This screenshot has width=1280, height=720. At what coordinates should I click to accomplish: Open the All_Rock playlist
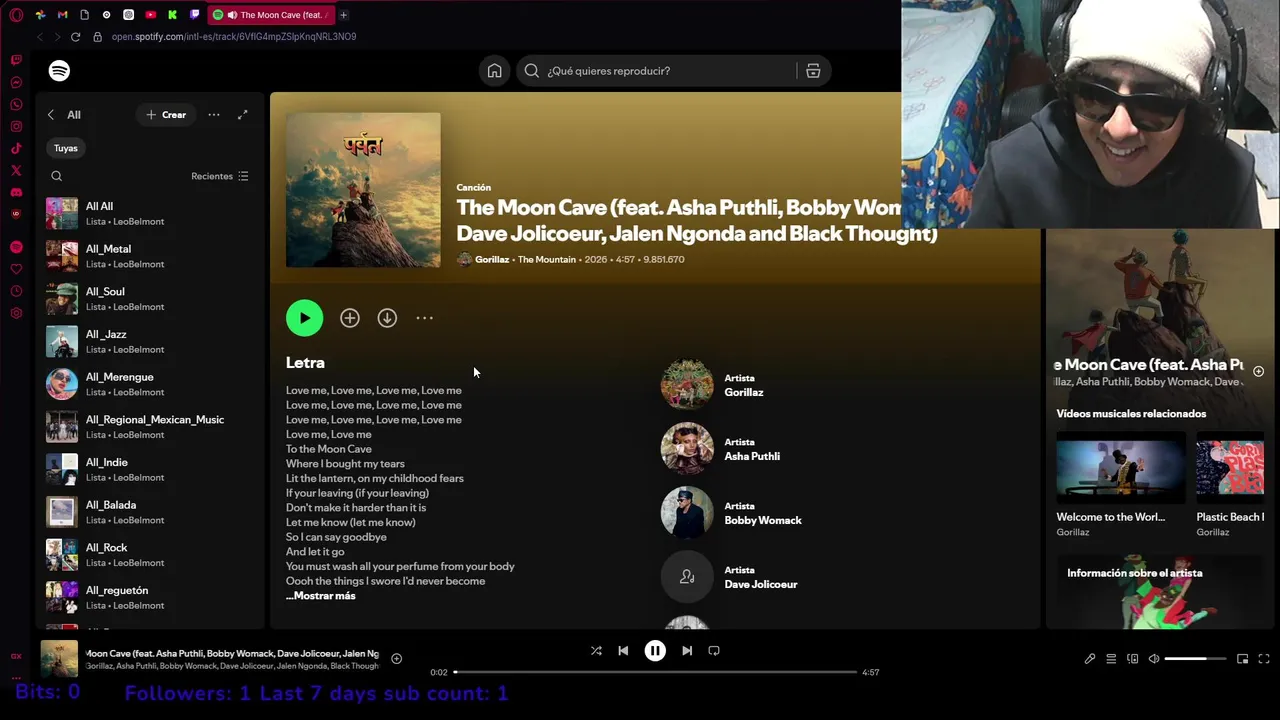pyautogui.click(x=150, y=555)
